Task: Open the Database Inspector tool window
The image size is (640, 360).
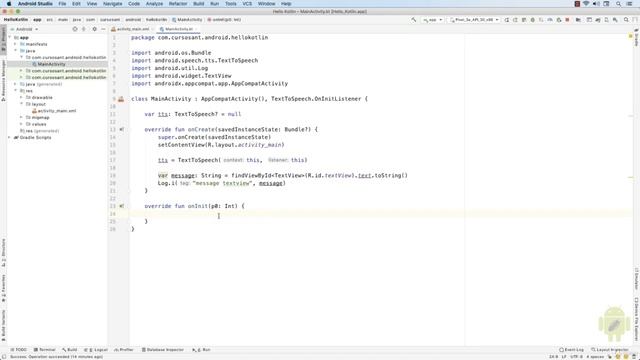Action: [x=162, y=350]
